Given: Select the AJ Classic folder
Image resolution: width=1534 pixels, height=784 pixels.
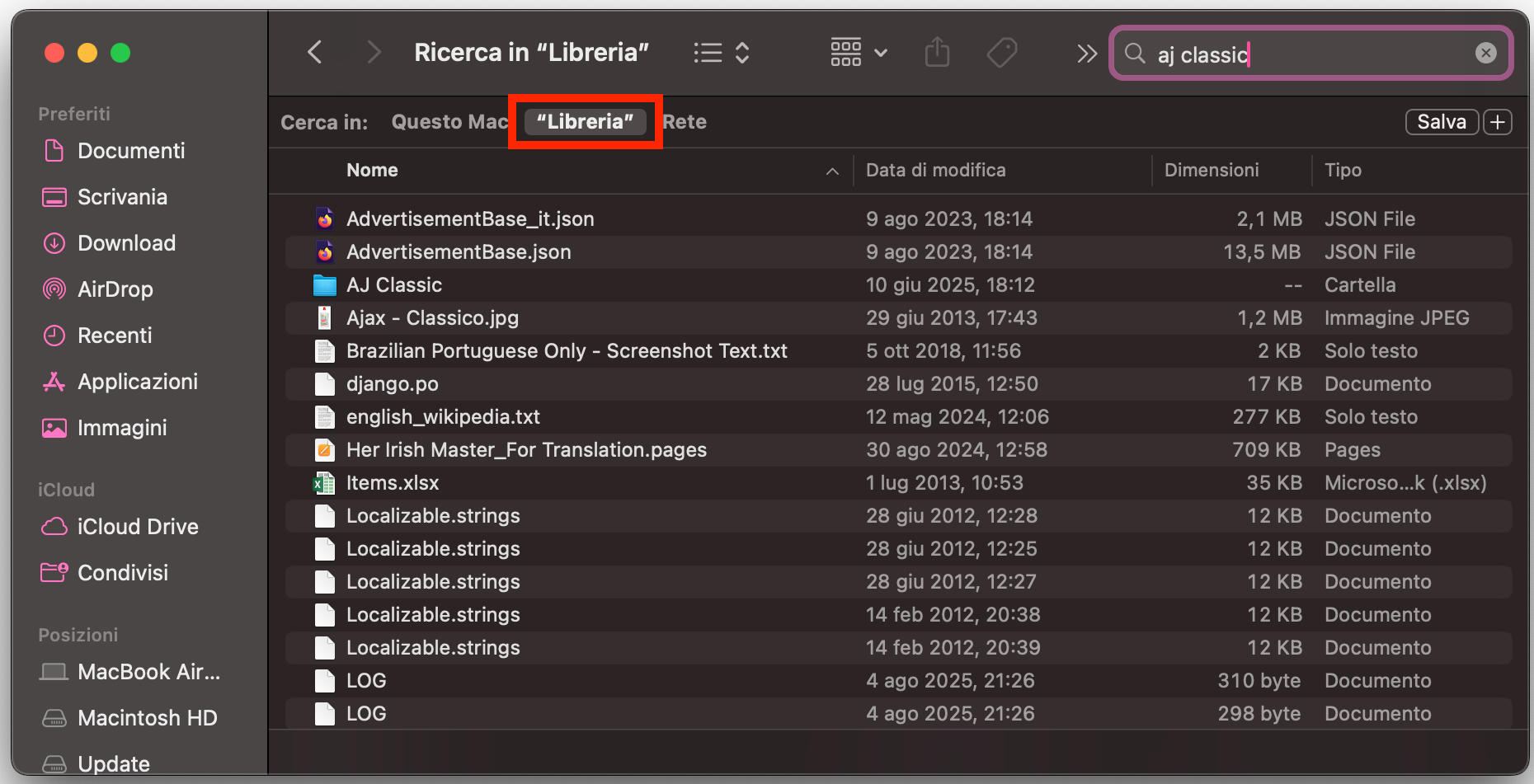Looking at the screenshot, I should pos(393,285).
